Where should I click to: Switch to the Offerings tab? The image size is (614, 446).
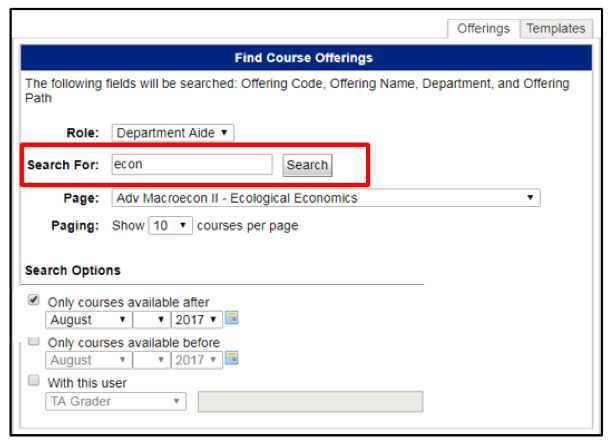(483, 29)
